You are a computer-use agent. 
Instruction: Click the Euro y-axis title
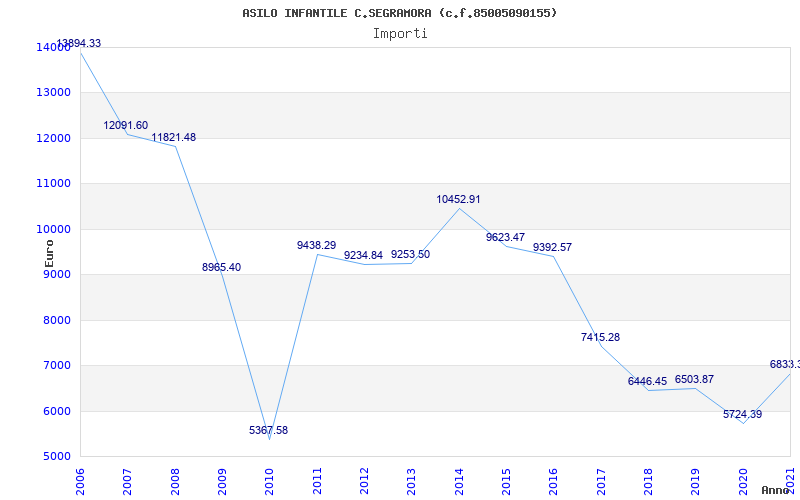[x=49, y=254]
